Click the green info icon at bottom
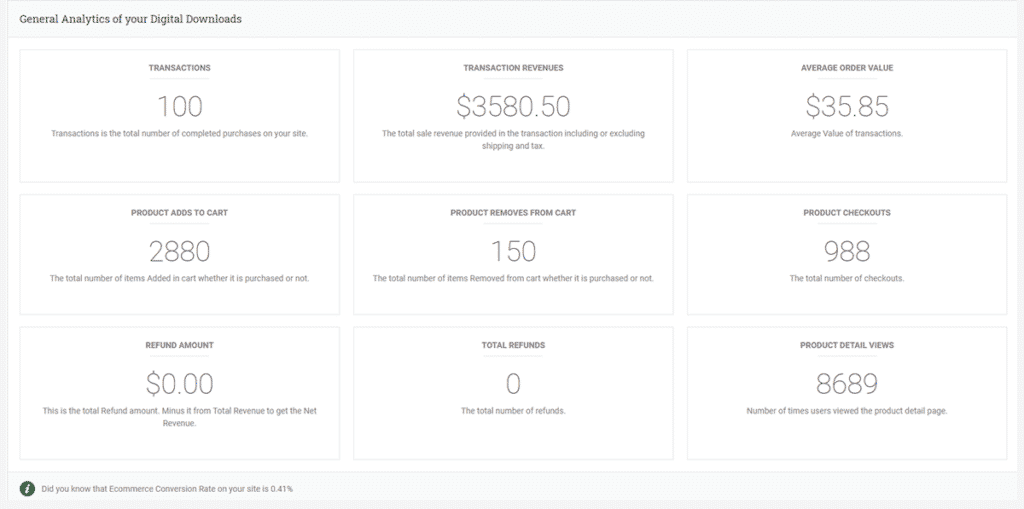The image size is (1024, 509). point(27,488)
